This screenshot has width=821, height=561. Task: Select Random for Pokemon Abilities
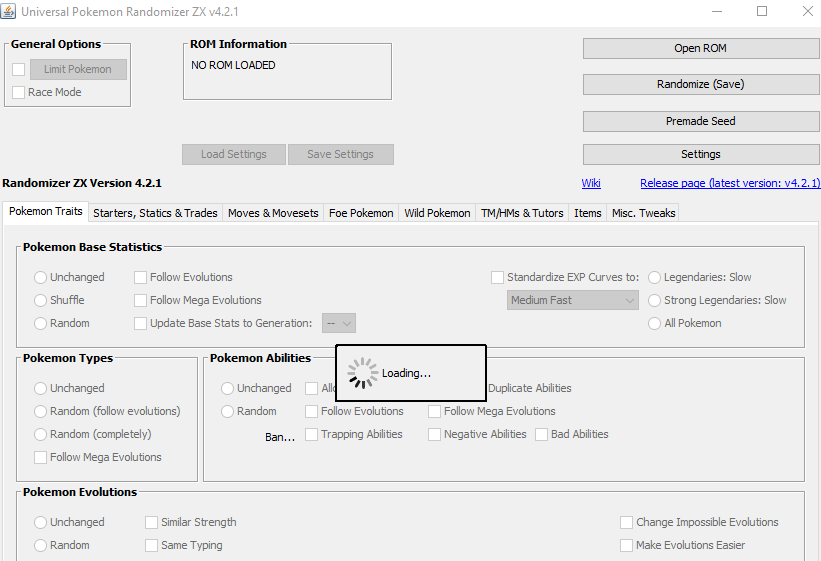click(x=227, y=411)
